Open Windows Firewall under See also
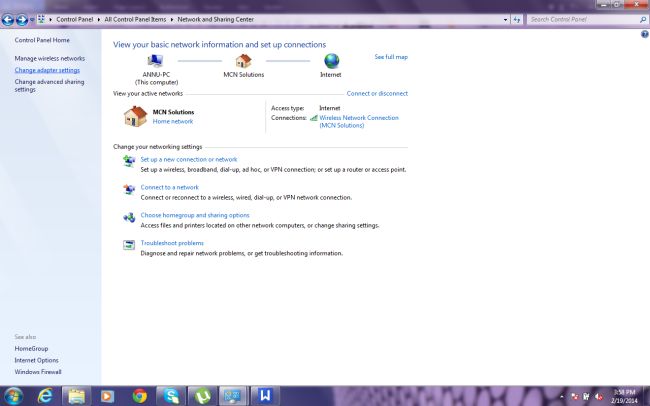The image size is (650, 406). coord(38,372)
